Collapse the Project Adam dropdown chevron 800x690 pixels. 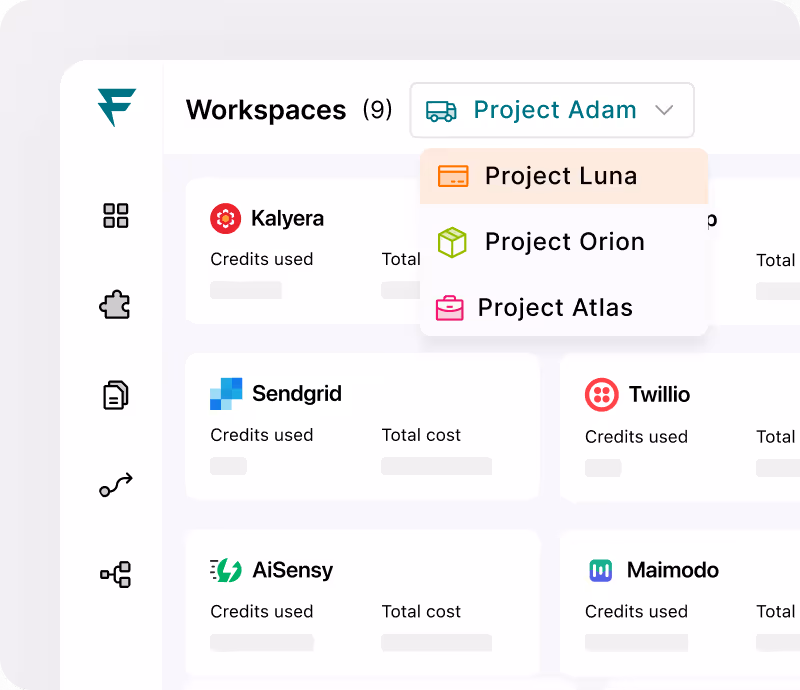[664, 110]
